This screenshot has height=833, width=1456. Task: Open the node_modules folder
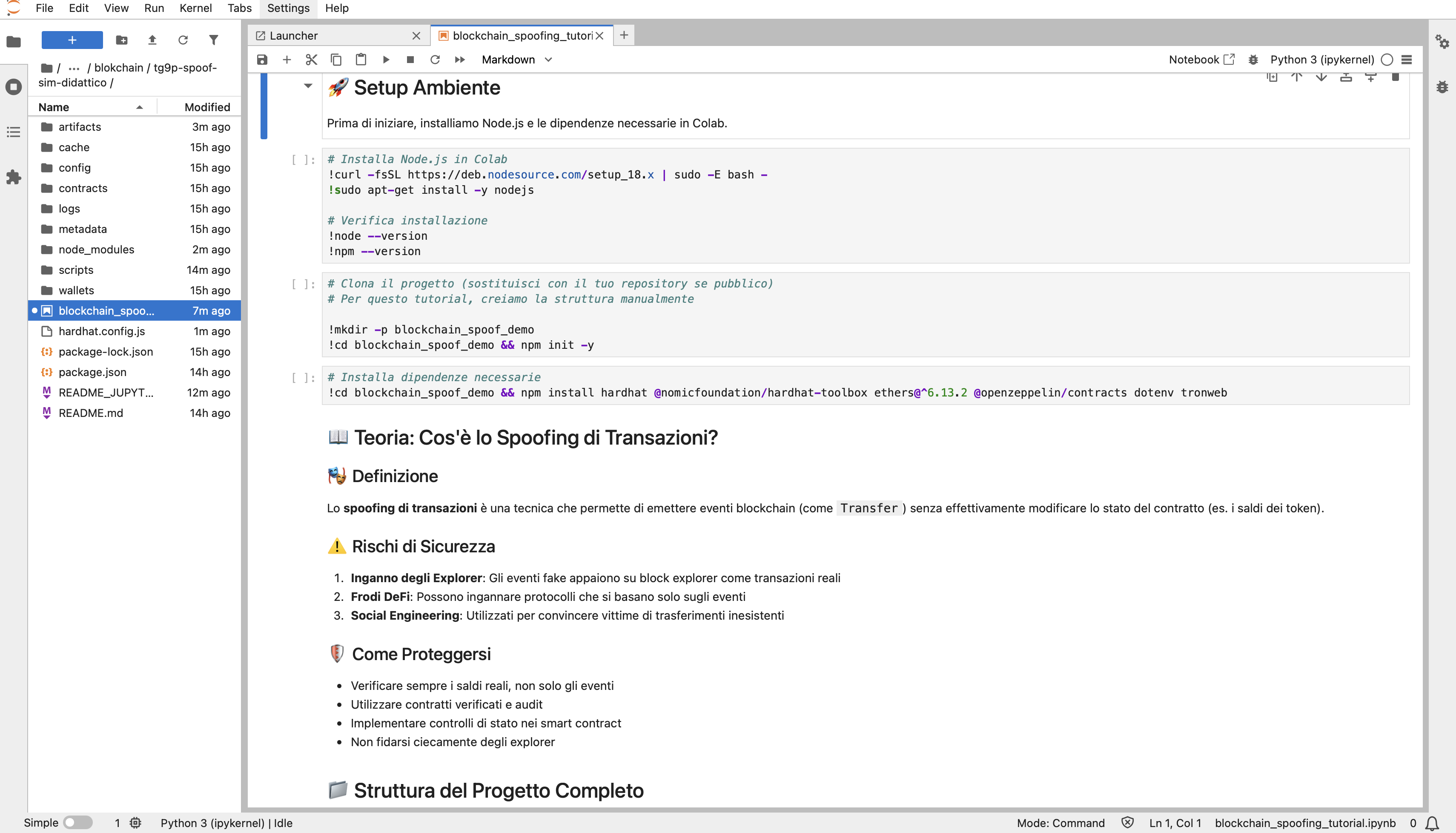[135, 249]
